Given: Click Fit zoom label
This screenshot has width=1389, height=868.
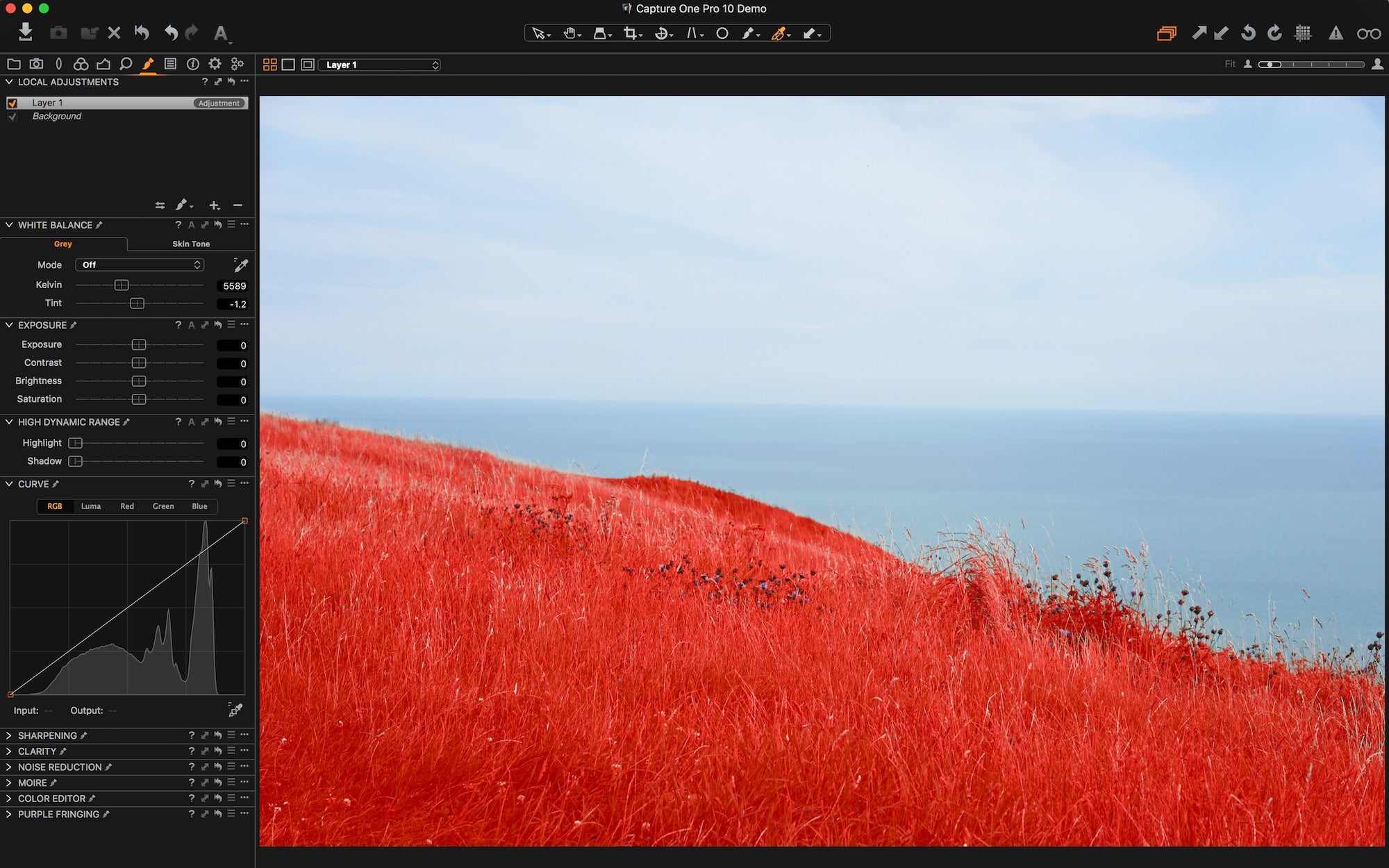Looking at the screenshot, I should point(1230,64).
